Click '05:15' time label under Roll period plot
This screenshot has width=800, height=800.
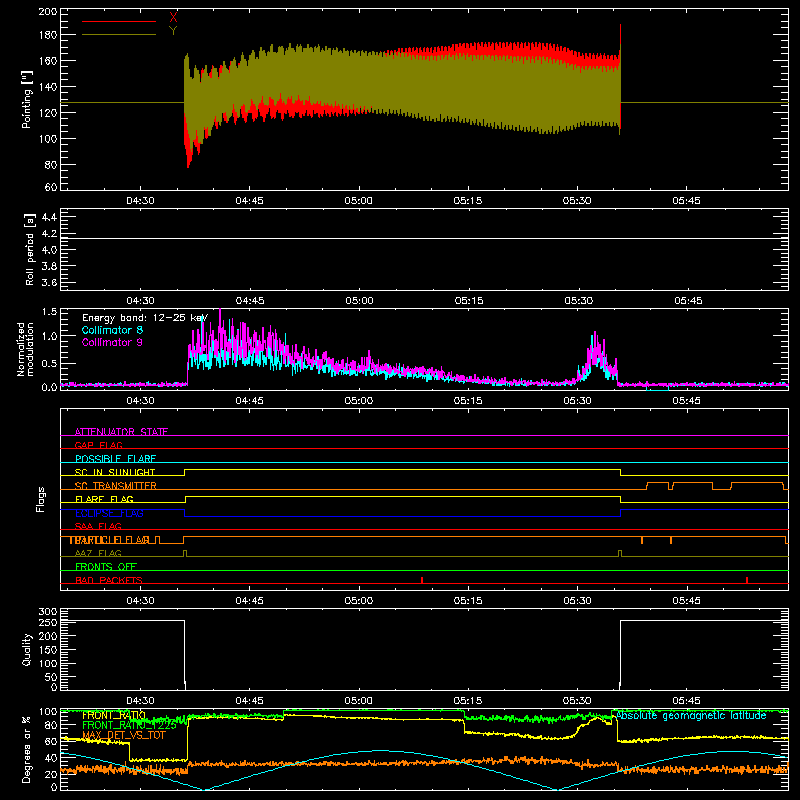click(x=468, y=301)
